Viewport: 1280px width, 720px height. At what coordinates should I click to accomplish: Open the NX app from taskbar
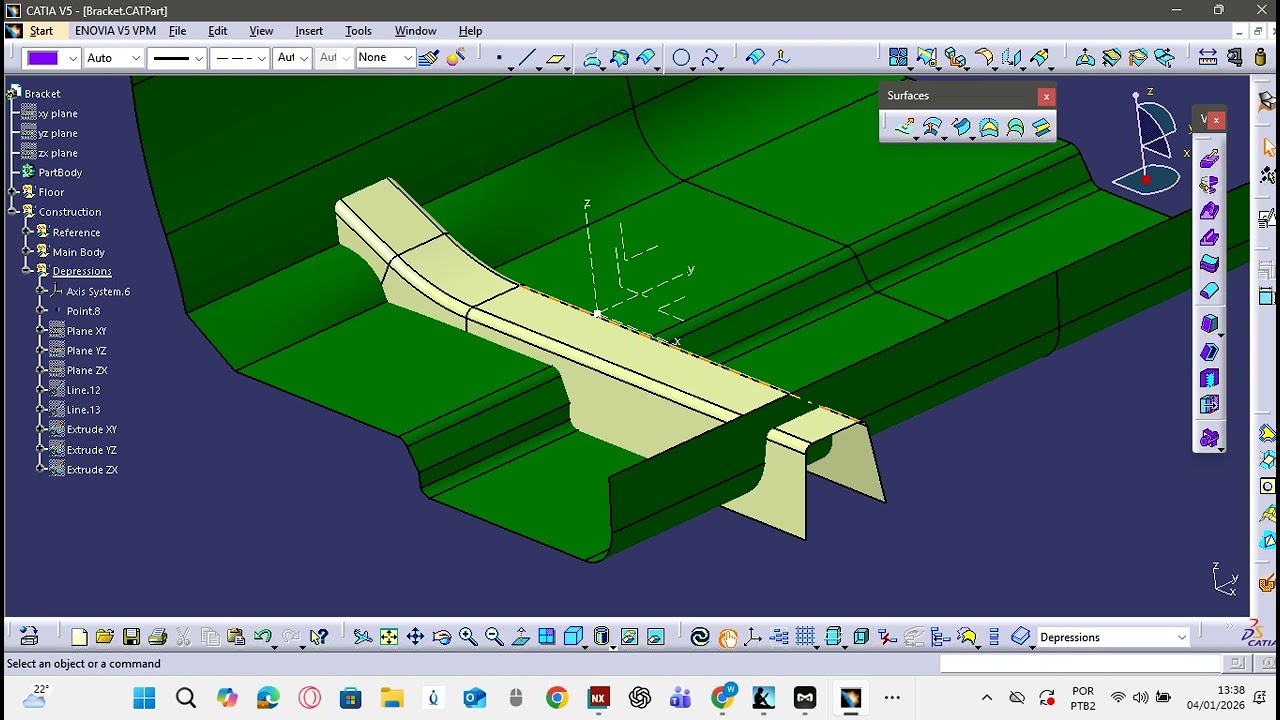(x=598, y=697)
